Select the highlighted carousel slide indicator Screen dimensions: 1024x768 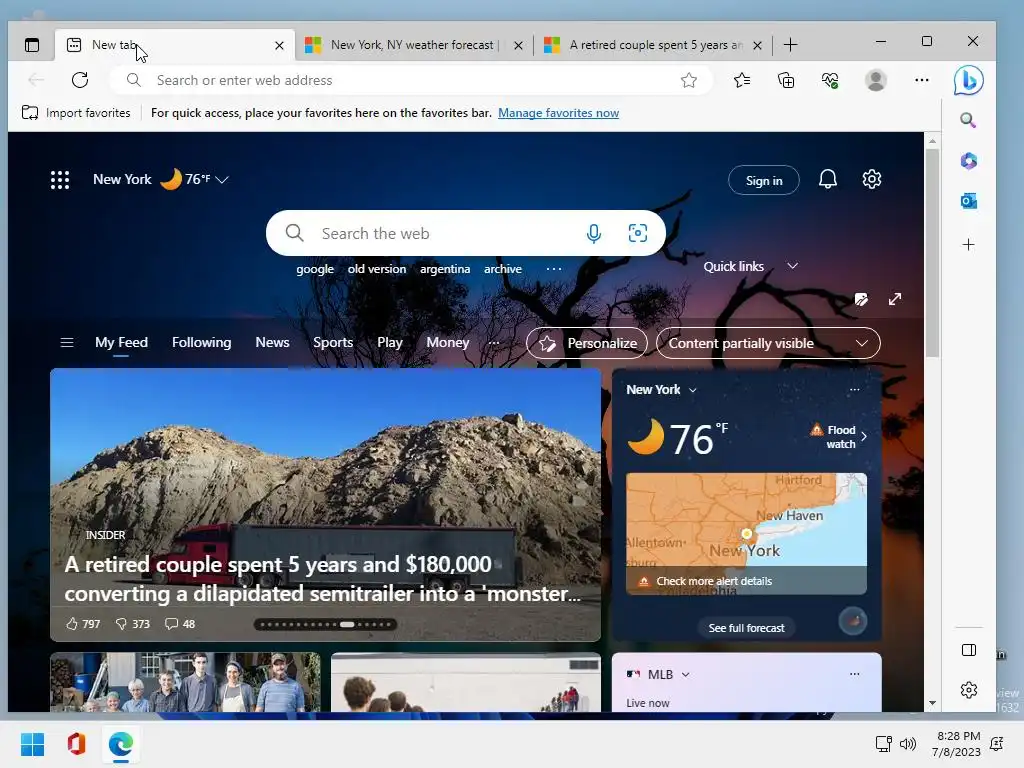tap(347, 624)
